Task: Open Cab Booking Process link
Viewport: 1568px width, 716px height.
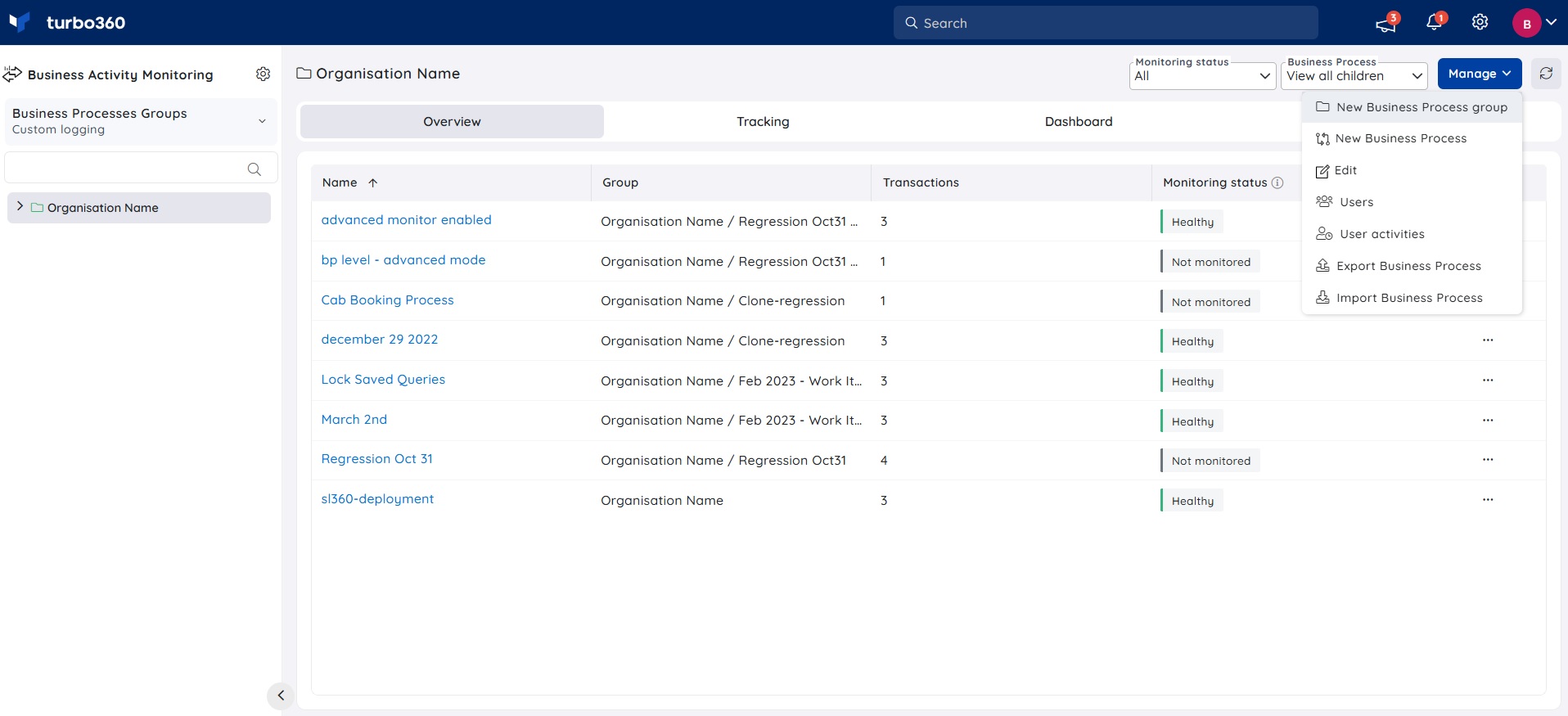Action: click(x=387, y=300)
